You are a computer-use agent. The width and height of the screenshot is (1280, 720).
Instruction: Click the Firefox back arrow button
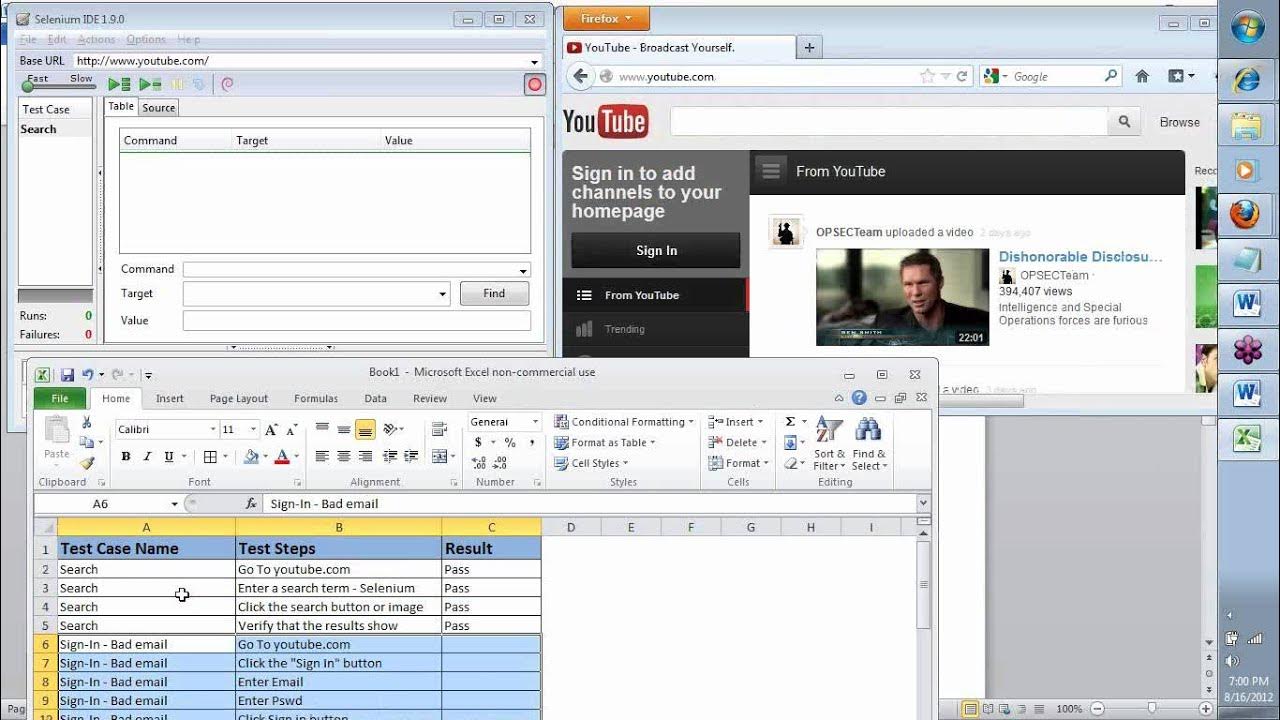(580, 76)
